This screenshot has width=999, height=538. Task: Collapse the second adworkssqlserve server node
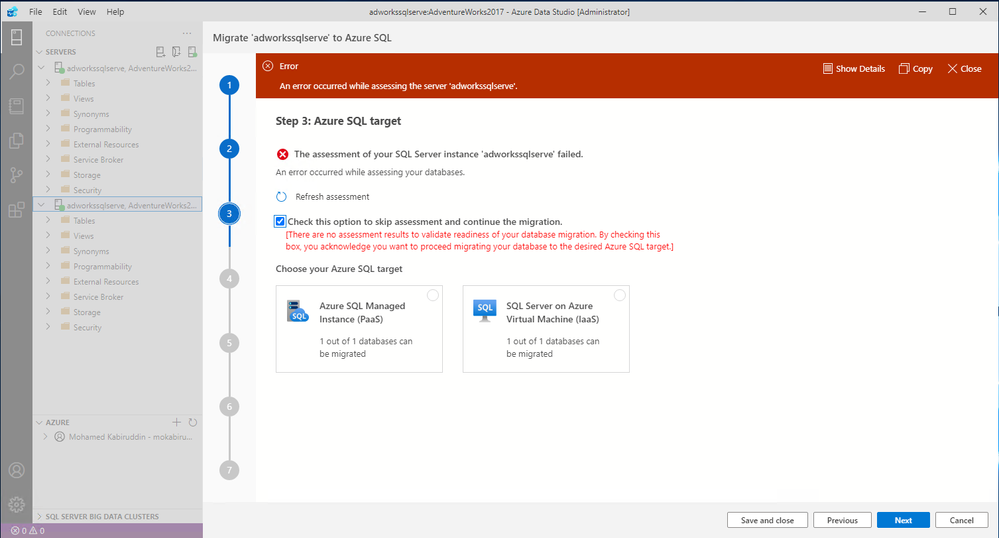[x=41, y=205]
